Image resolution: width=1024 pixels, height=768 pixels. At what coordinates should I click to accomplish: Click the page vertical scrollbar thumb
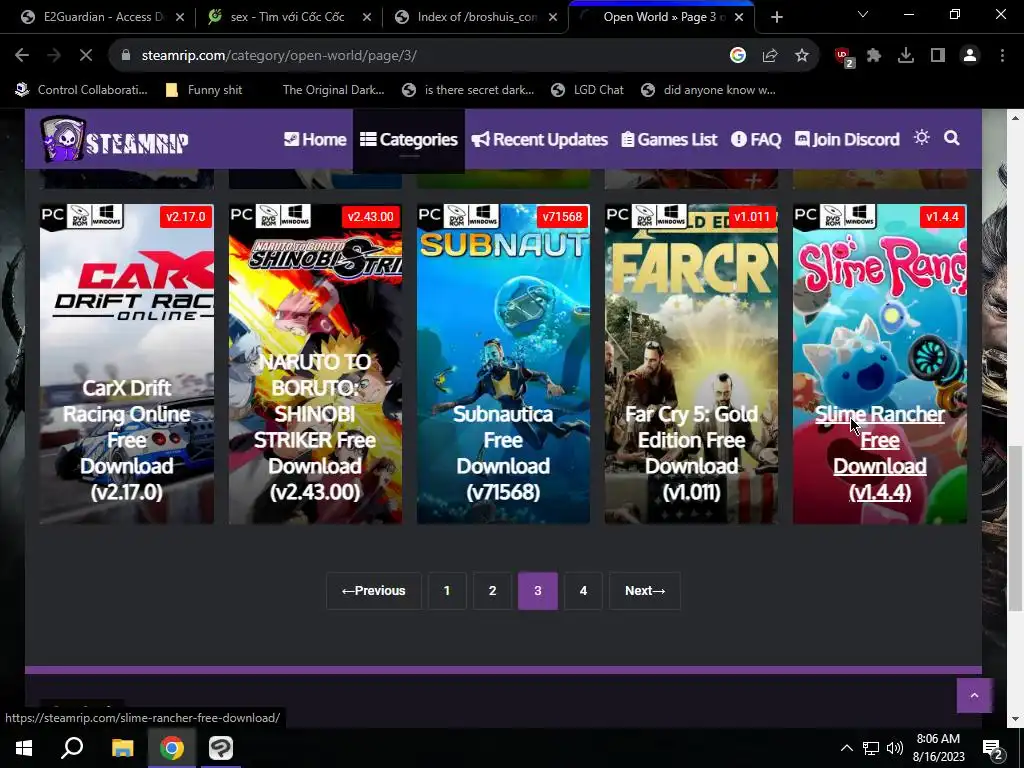coord(1014,529)
